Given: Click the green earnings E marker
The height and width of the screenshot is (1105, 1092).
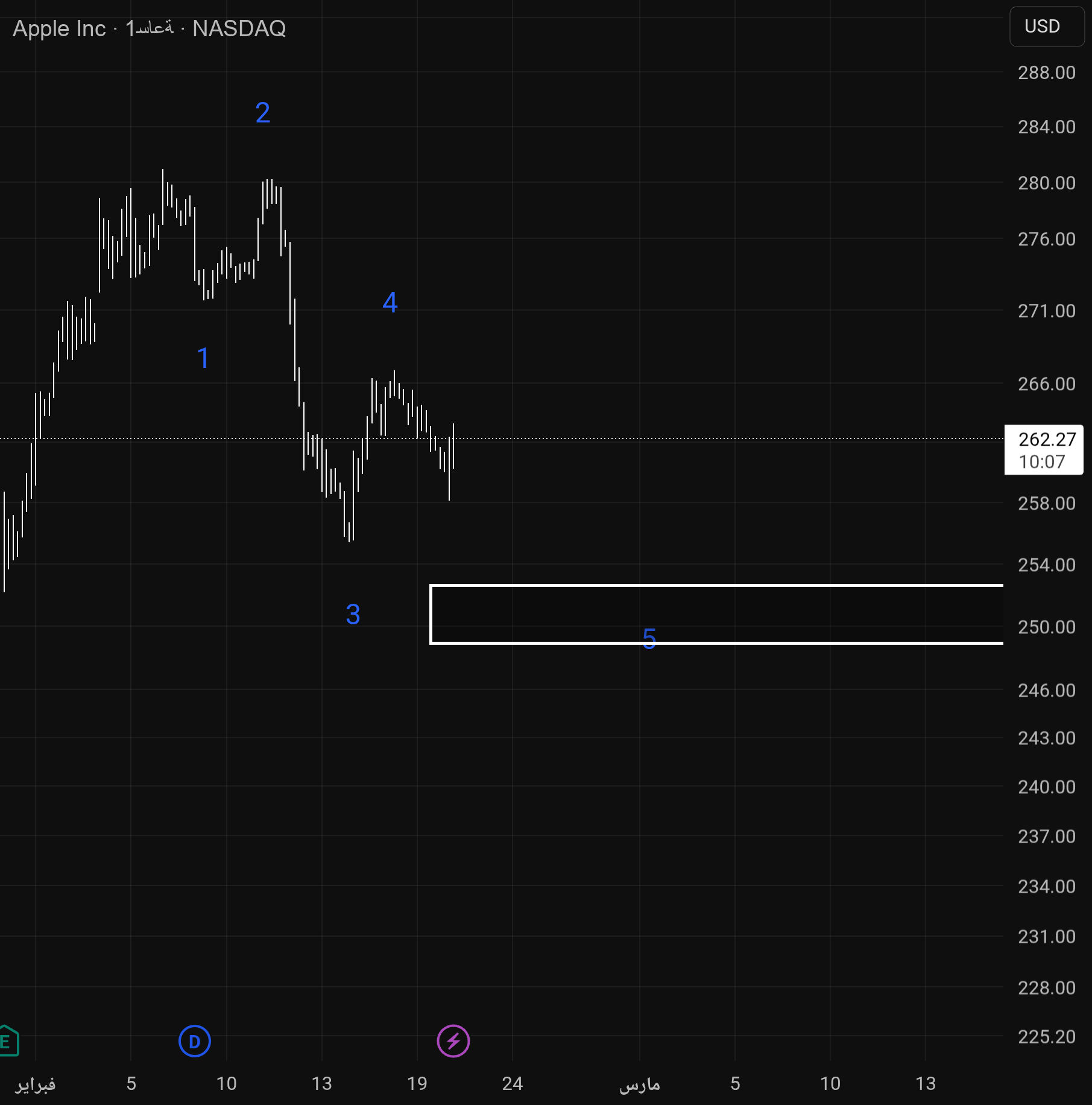Looking at the screenshot, I should (7, 1041).
